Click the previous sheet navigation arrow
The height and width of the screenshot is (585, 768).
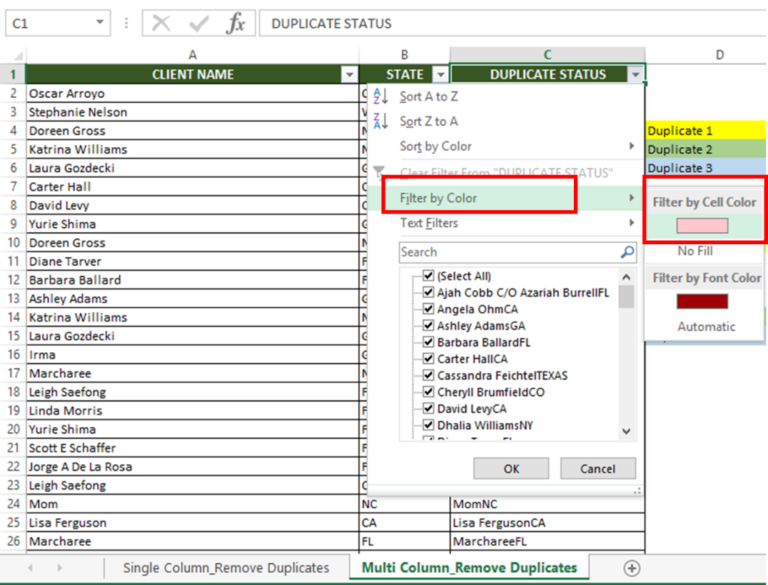[31, 568]
